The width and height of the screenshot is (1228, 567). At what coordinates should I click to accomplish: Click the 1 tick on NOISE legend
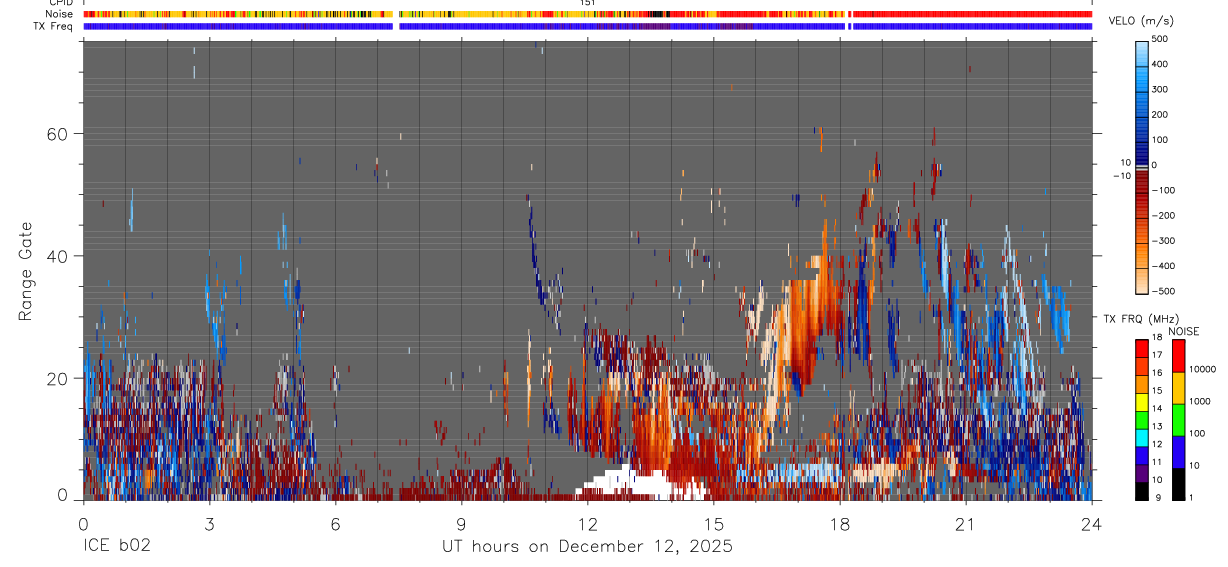(x=1193, y=497)
